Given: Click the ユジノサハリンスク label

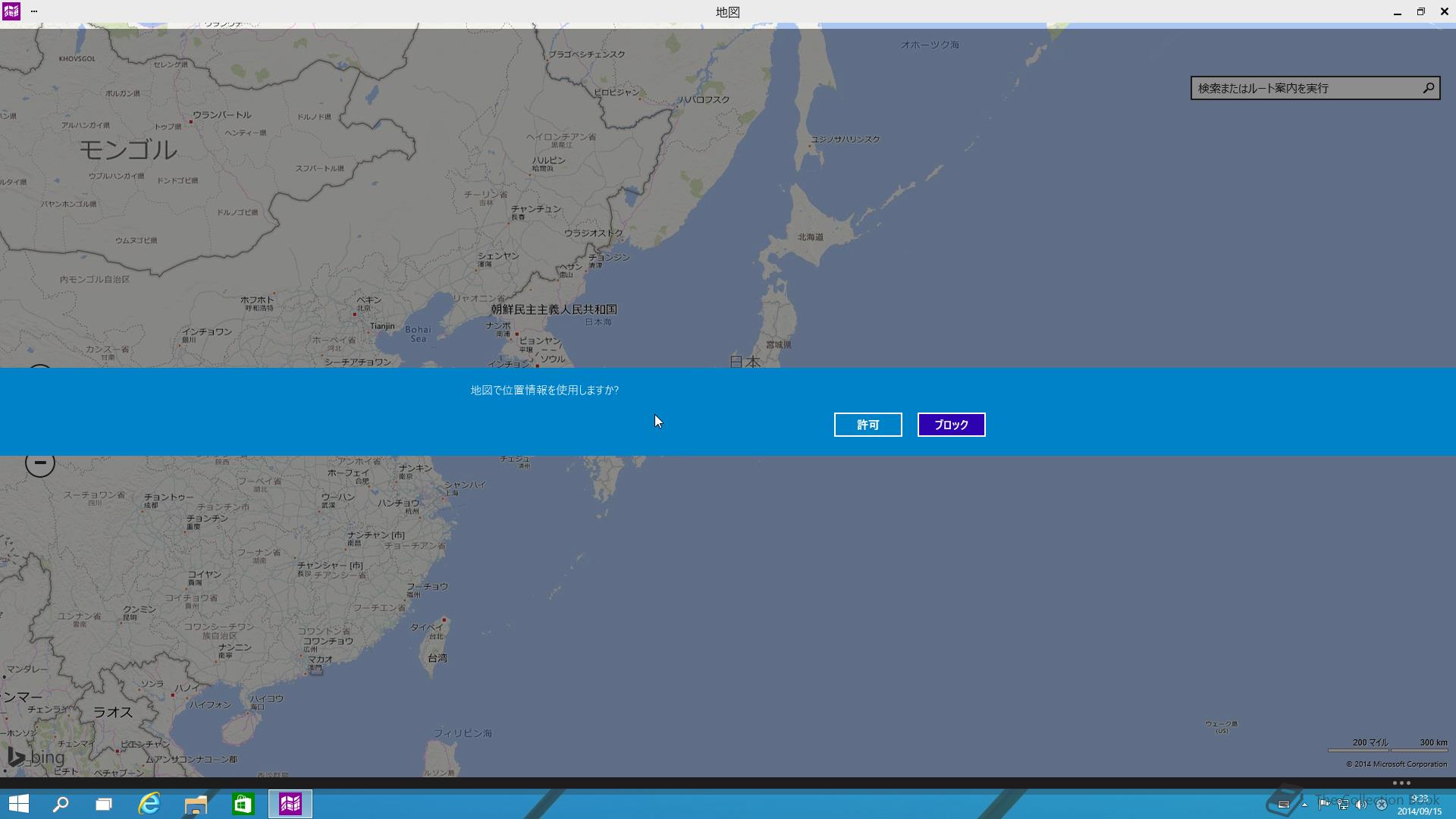Looking at the screenshot, I should (x=846, y=140).
